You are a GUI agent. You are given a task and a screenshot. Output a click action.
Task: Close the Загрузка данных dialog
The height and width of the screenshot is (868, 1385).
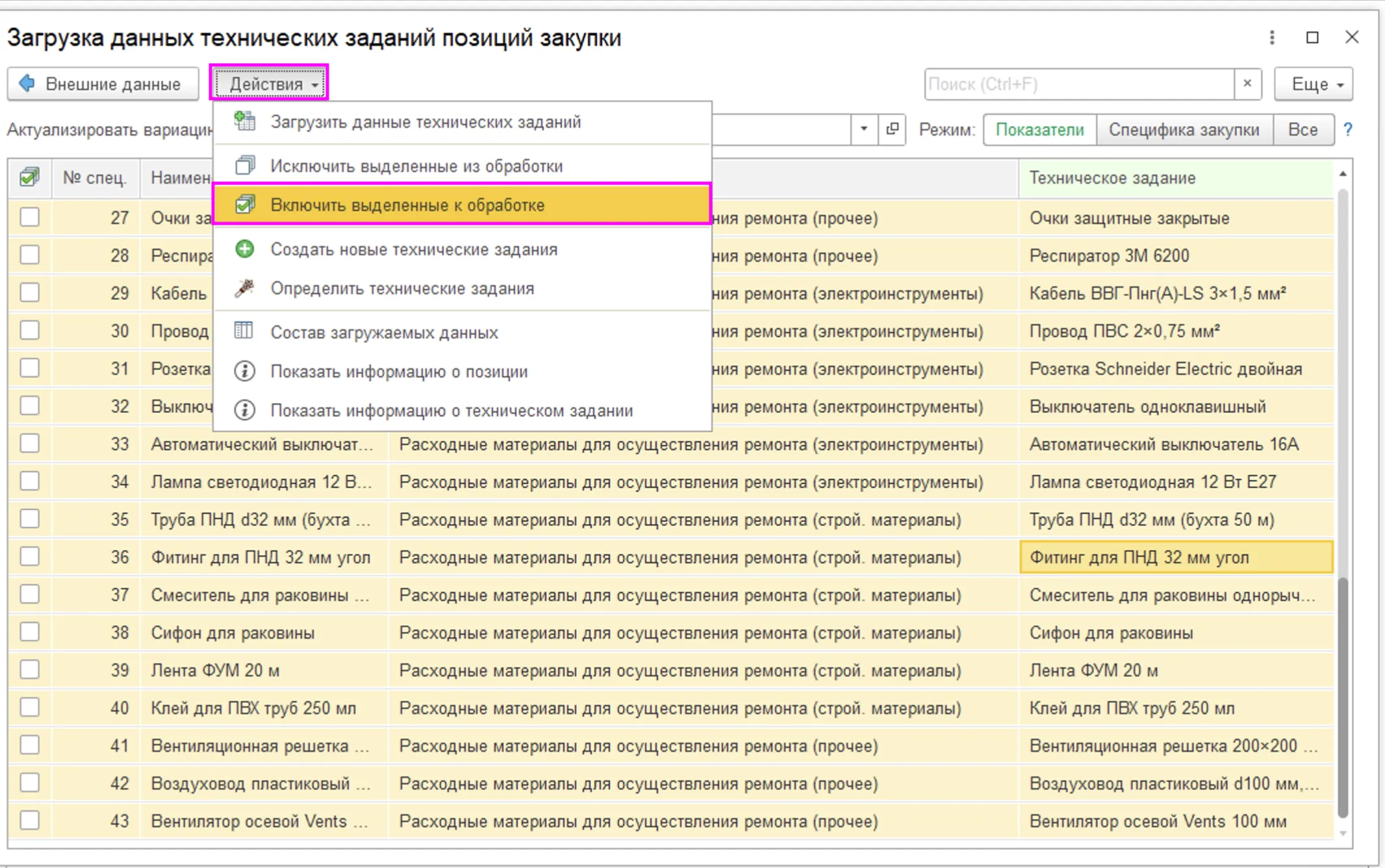(1352, 38)
